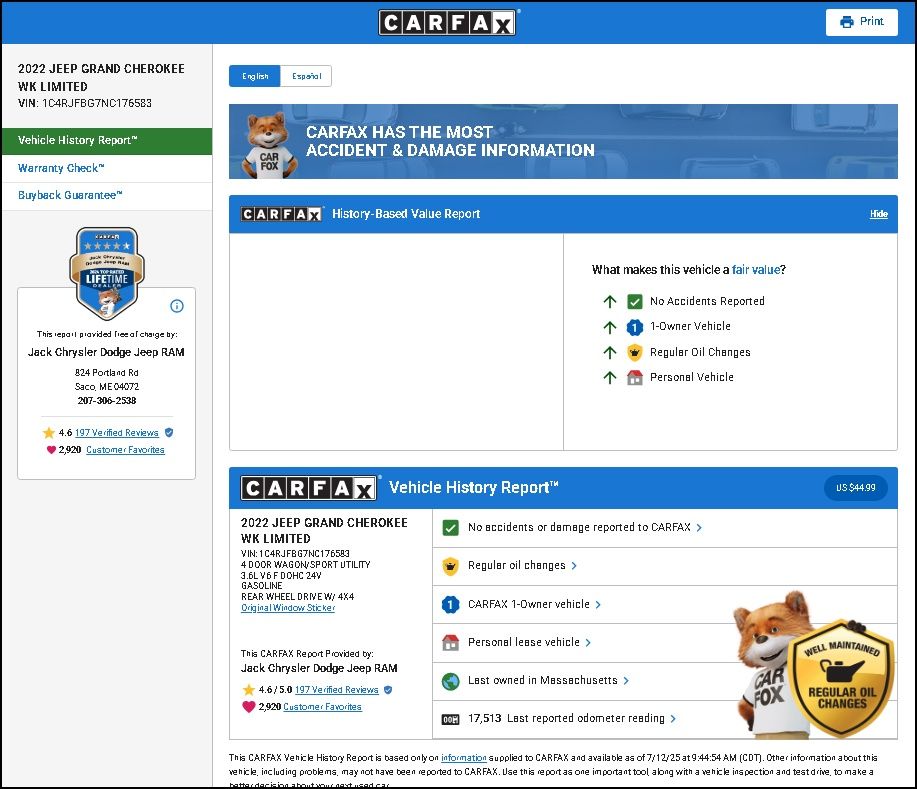Viewport: 917px width, 789px height.
Task: Click green checkmark beside No Accidents Reported
Action: 635,302
